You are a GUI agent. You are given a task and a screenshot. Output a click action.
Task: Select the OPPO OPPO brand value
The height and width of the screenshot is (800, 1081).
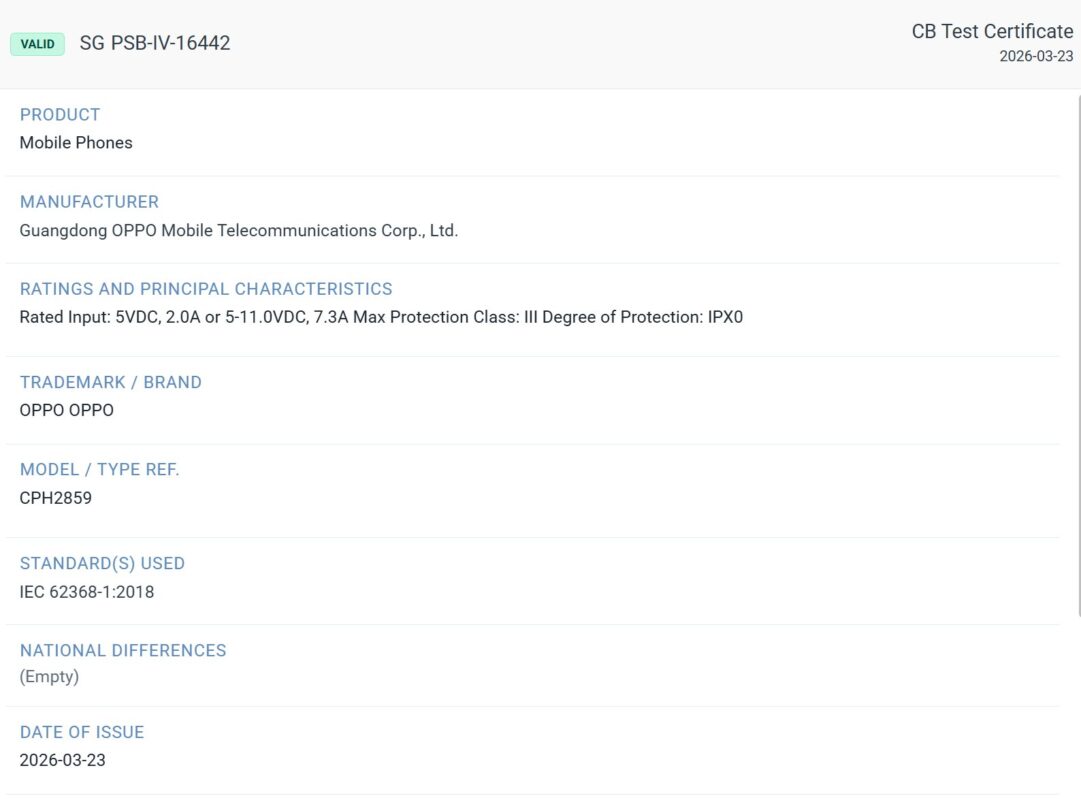click(67, 410)
